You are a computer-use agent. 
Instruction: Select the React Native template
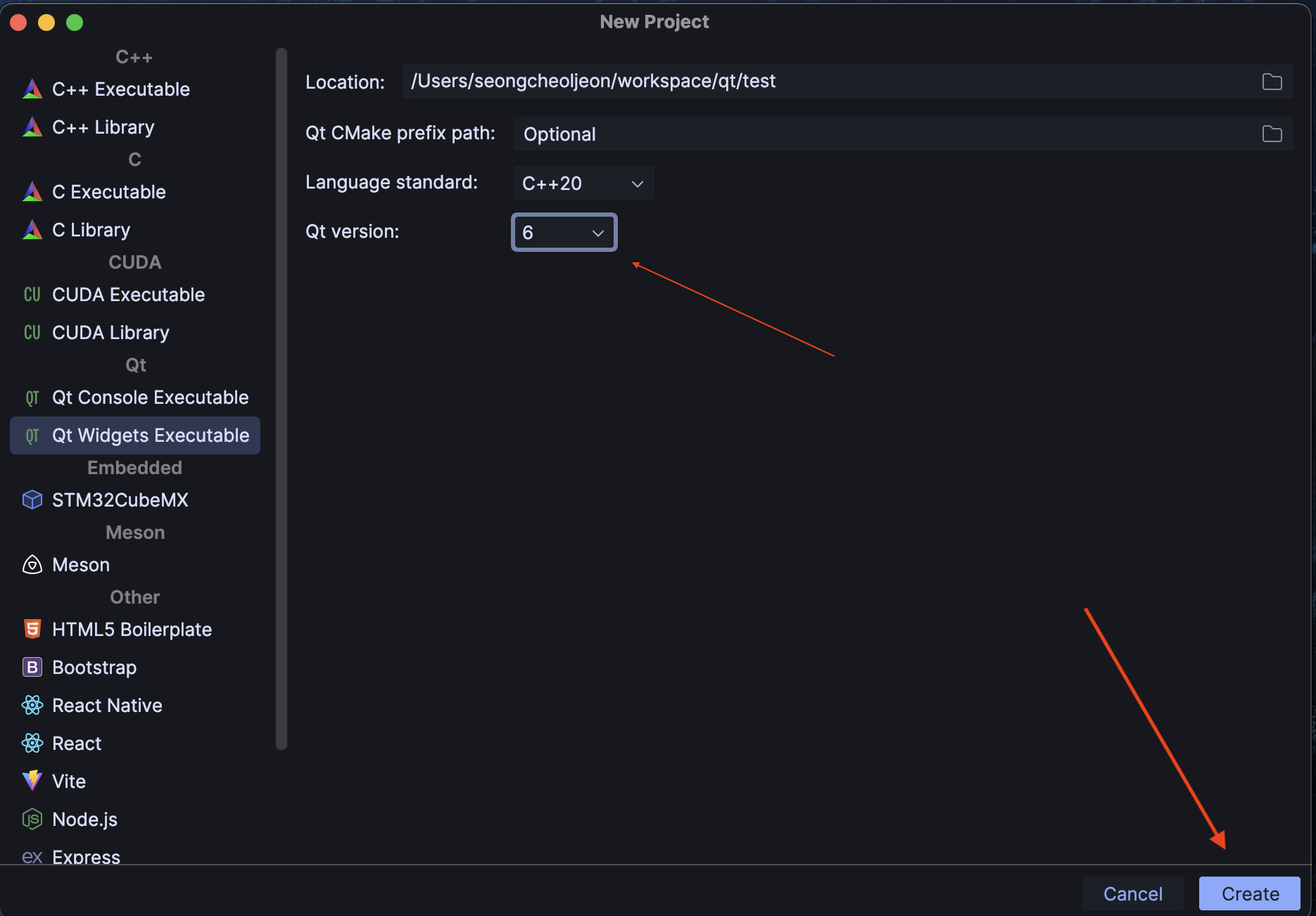(x=107, y=705)
